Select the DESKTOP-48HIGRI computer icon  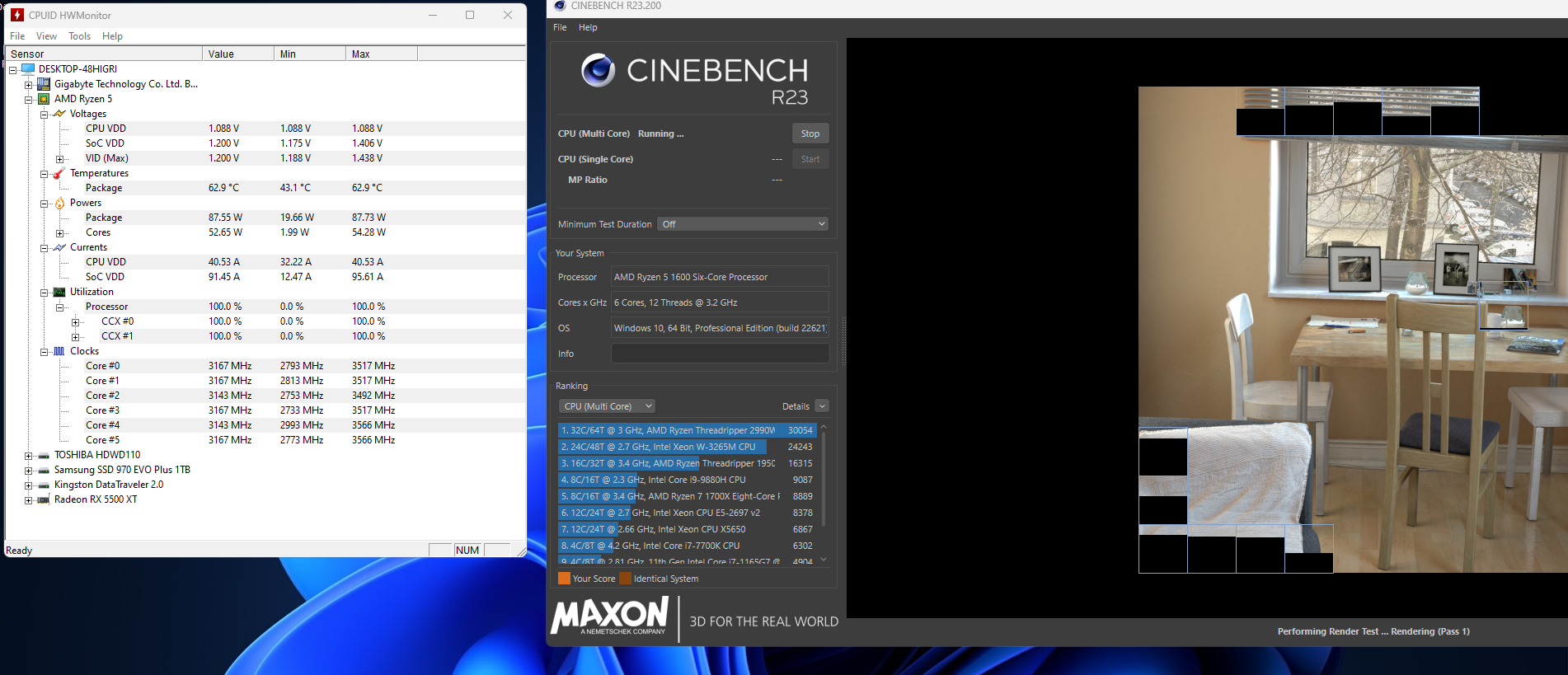[28, 69]
